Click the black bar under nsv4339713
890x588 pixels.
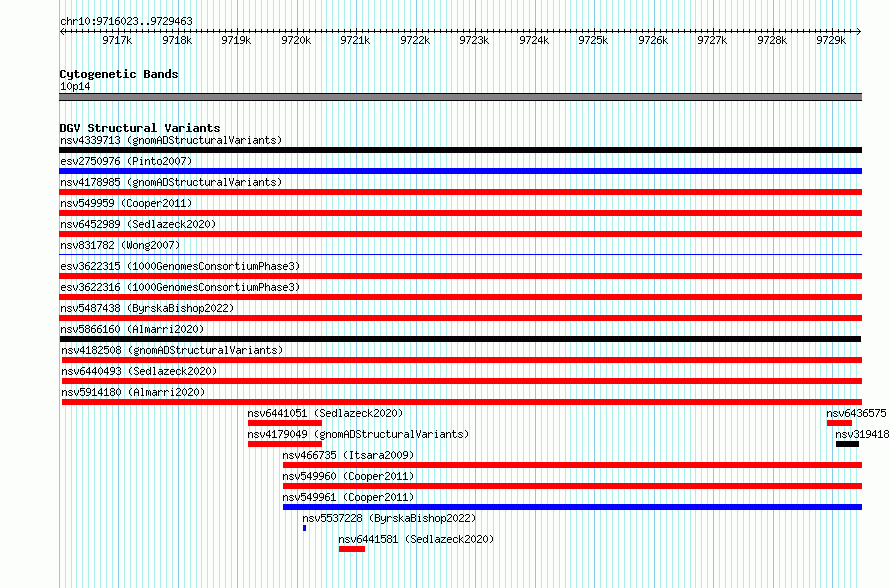click(x=460, y=150)
